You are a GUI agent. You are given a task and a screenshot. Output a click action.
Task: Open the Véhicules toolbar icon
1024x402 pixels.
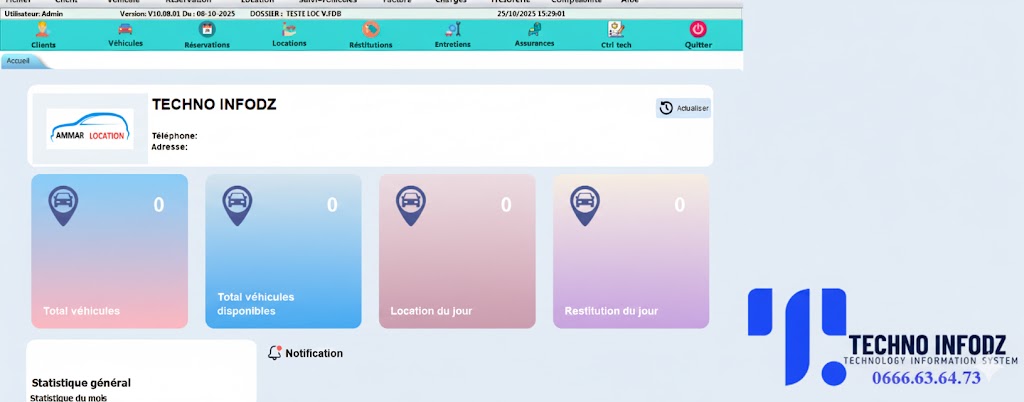tap(125, 33)
